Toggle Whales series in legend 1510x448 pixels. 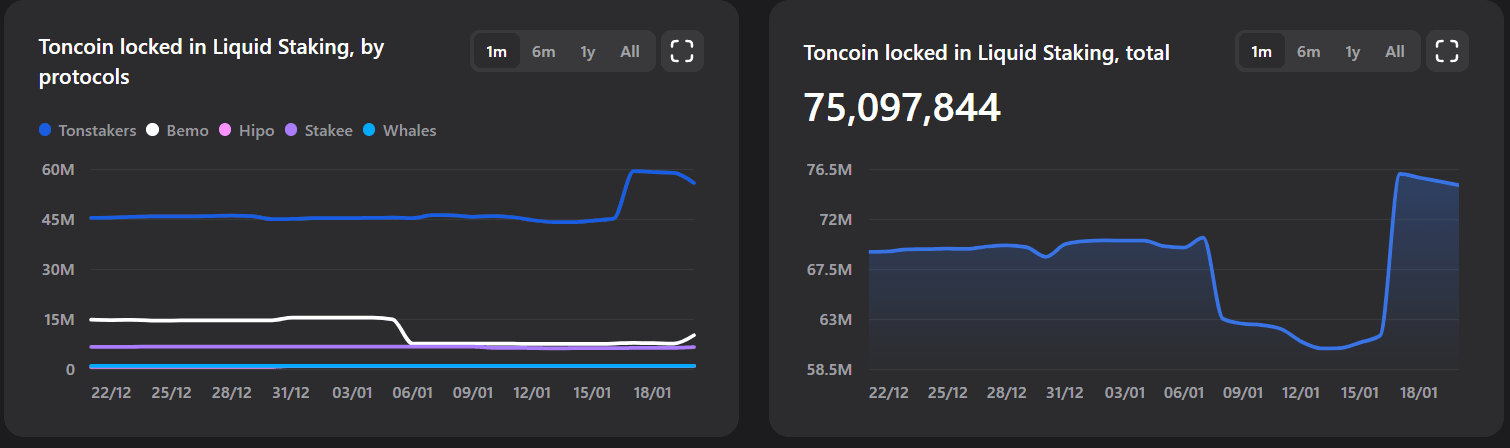[400, 130]
